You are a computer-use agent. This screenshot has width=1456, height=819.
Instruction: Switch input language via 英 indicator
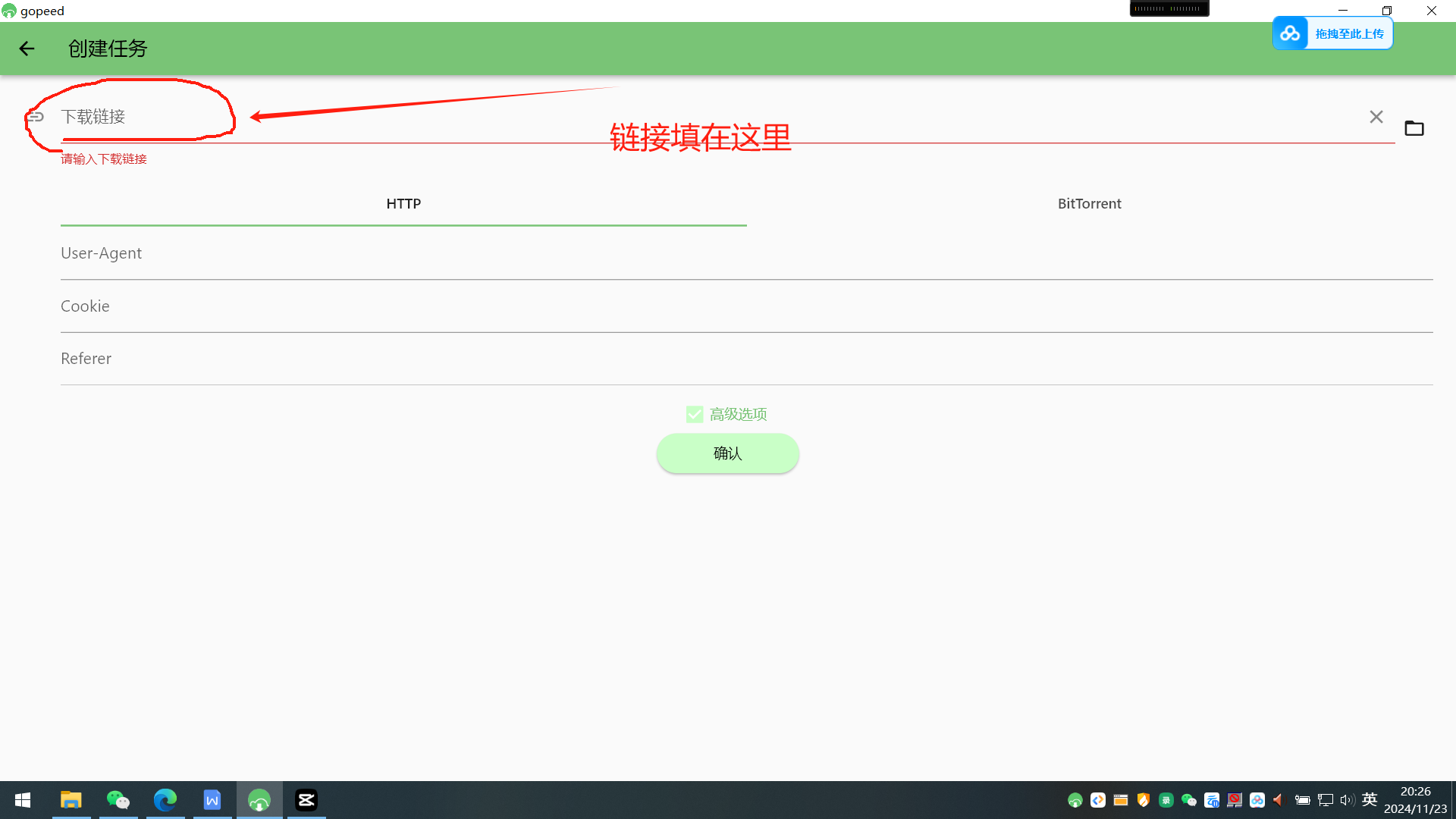point(1369,799)
